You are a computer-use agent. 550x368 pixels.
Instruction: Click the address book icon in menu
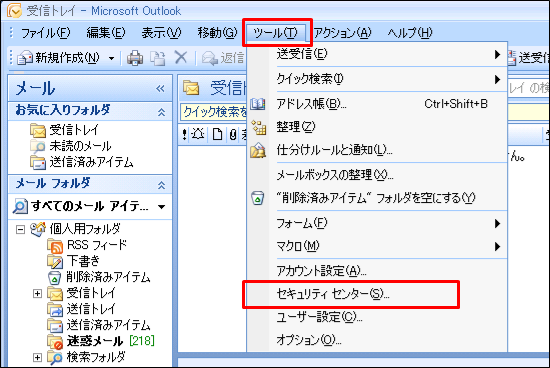click(258, 104)
